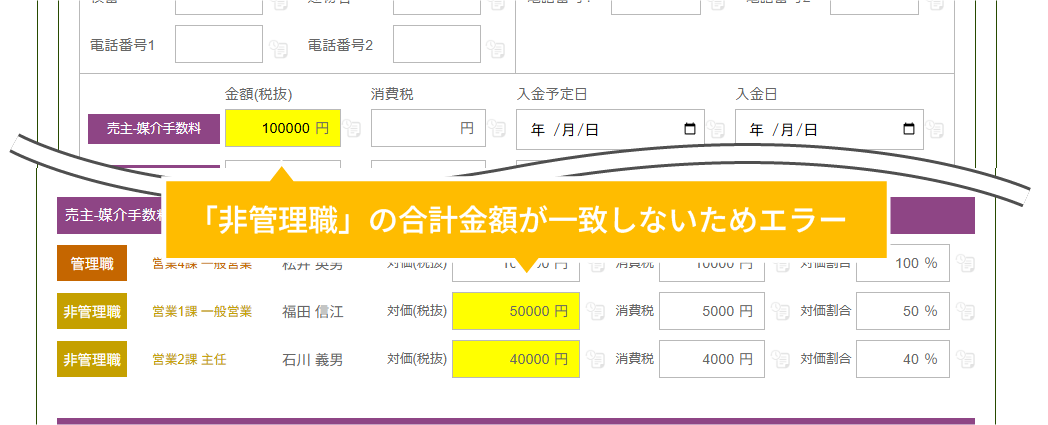Click the small icon right of the 入金予定日 field
This screenshot has width=1048, height=425.
point(716,129)
